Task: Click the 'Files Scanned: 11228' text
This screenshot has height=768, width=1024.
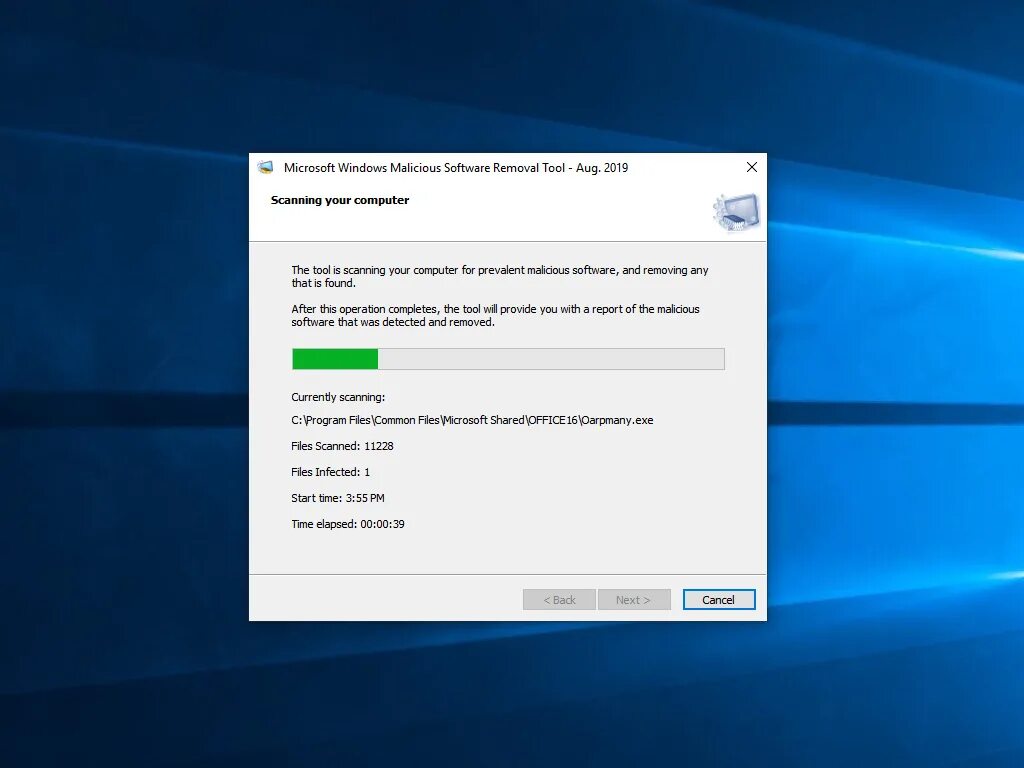Action: click(x=342, y=446)
